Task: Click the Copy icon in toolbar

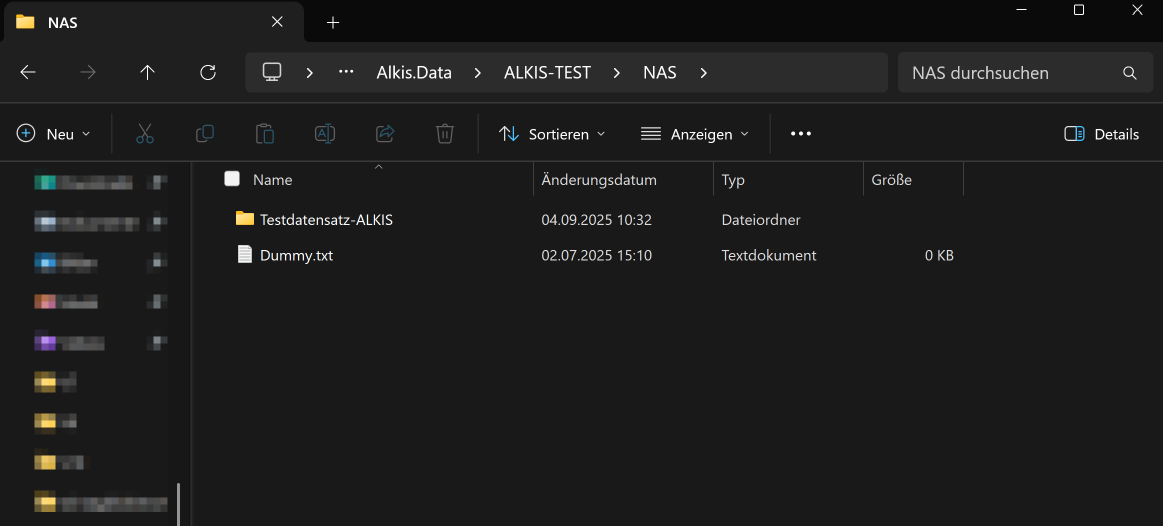Action: (x=205, y=134)
